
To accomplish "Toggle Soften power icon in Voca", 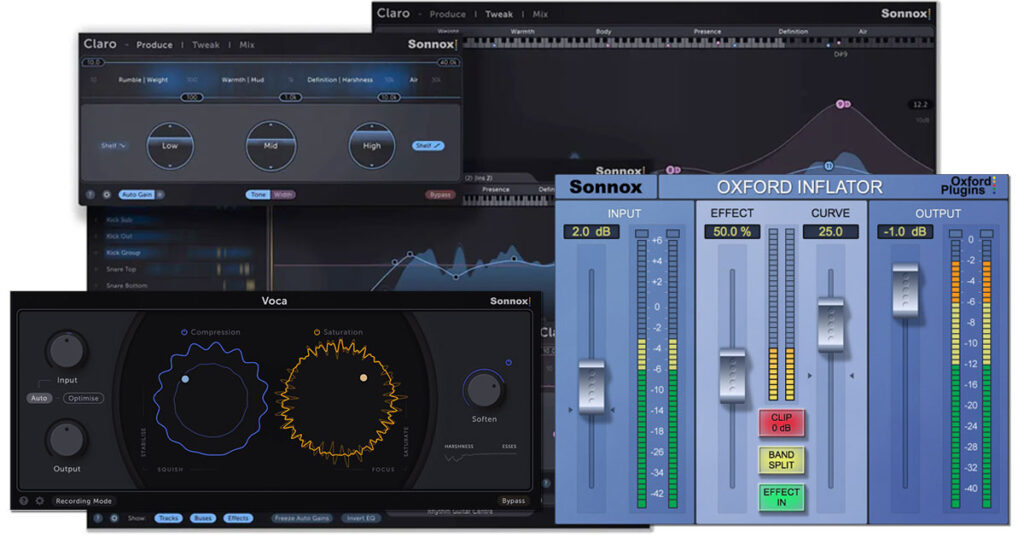I will (x=509, y=362).
